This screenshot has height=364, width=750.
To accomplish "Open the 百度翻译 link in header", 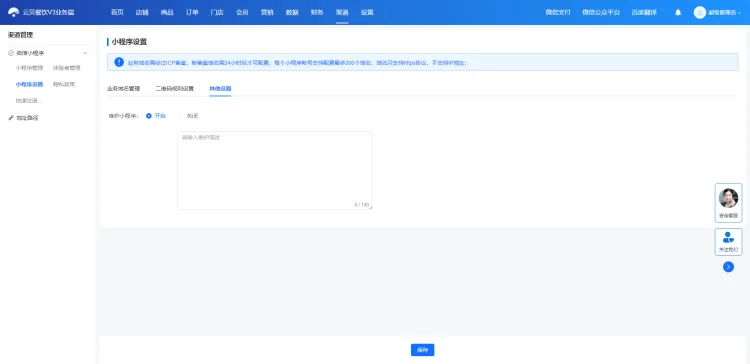I will (644, 12).
